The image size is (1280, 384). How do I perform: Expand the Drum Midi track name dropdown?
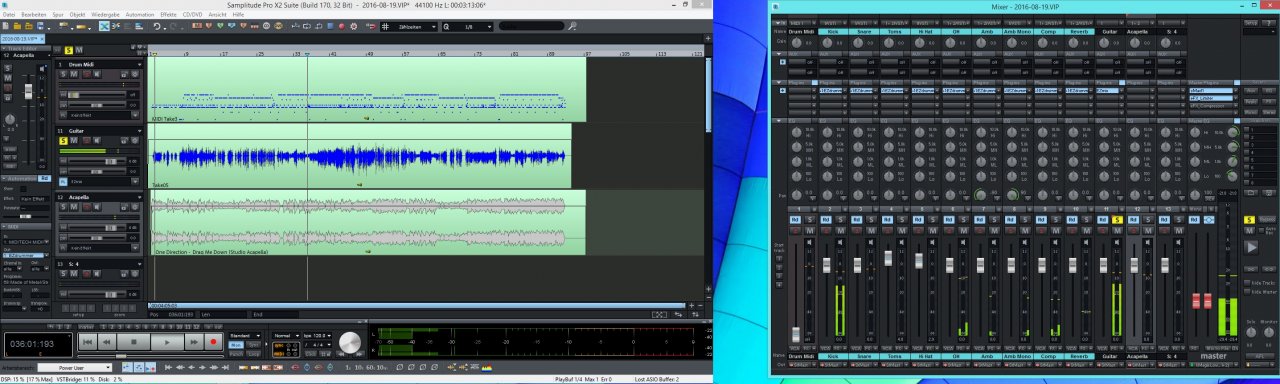click(x=140, y=64)
